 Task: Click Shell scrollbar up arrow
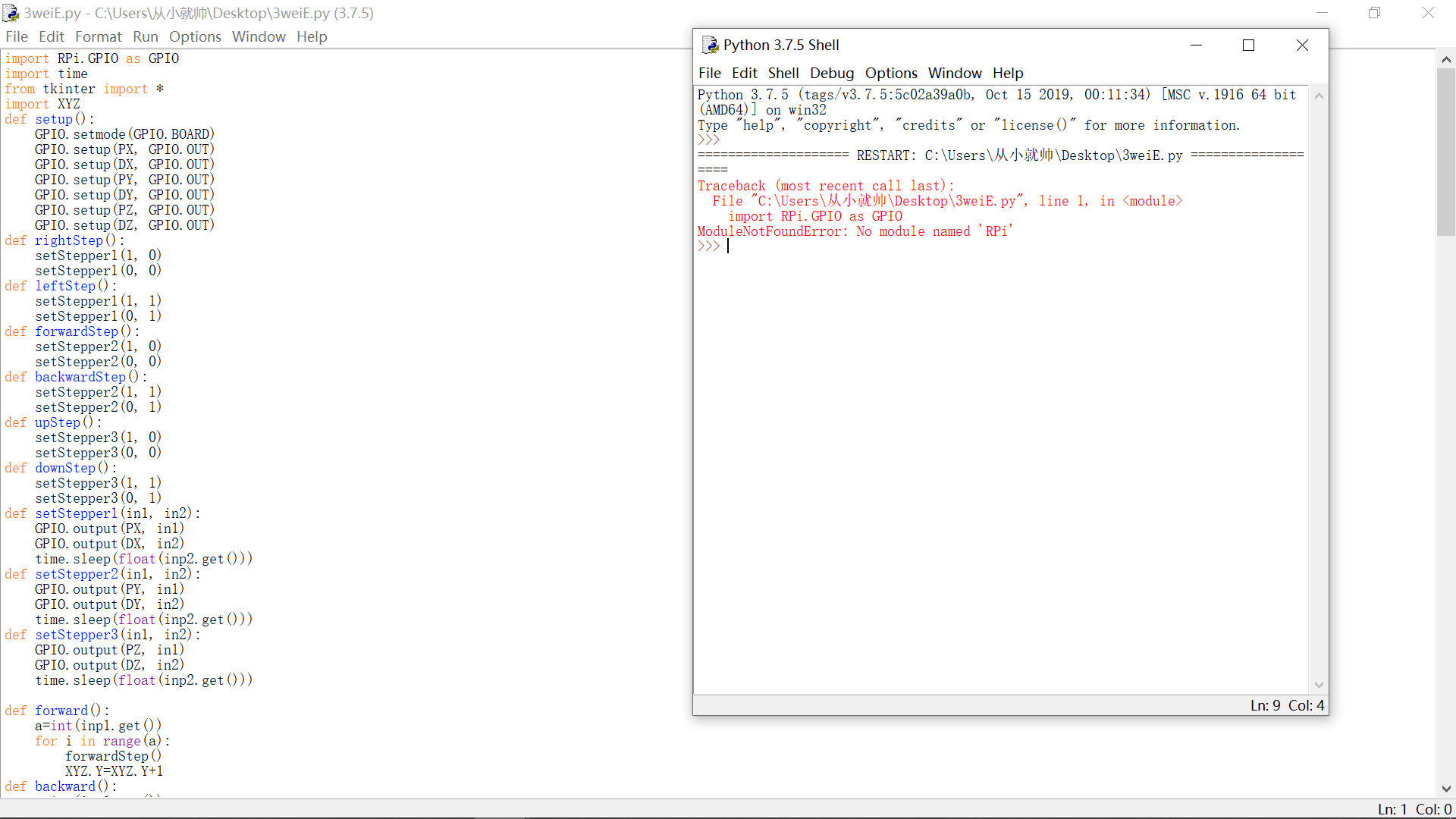coord(1319,96)
